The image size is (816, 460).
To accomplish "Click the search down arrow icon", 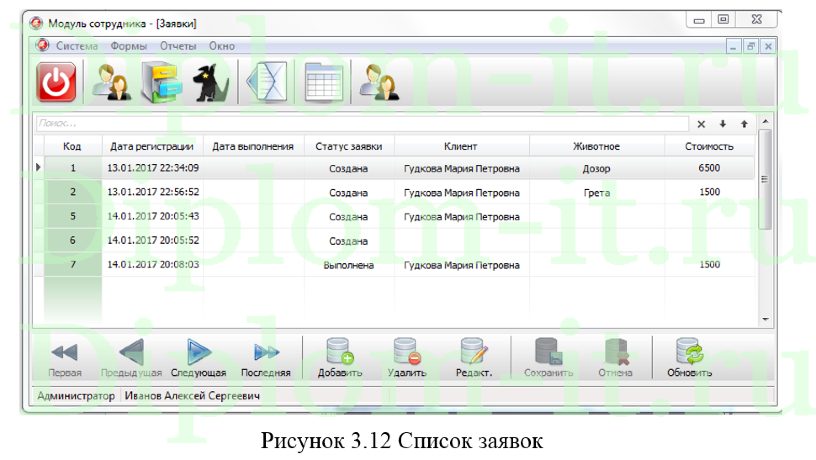I will tap(723, 124).
